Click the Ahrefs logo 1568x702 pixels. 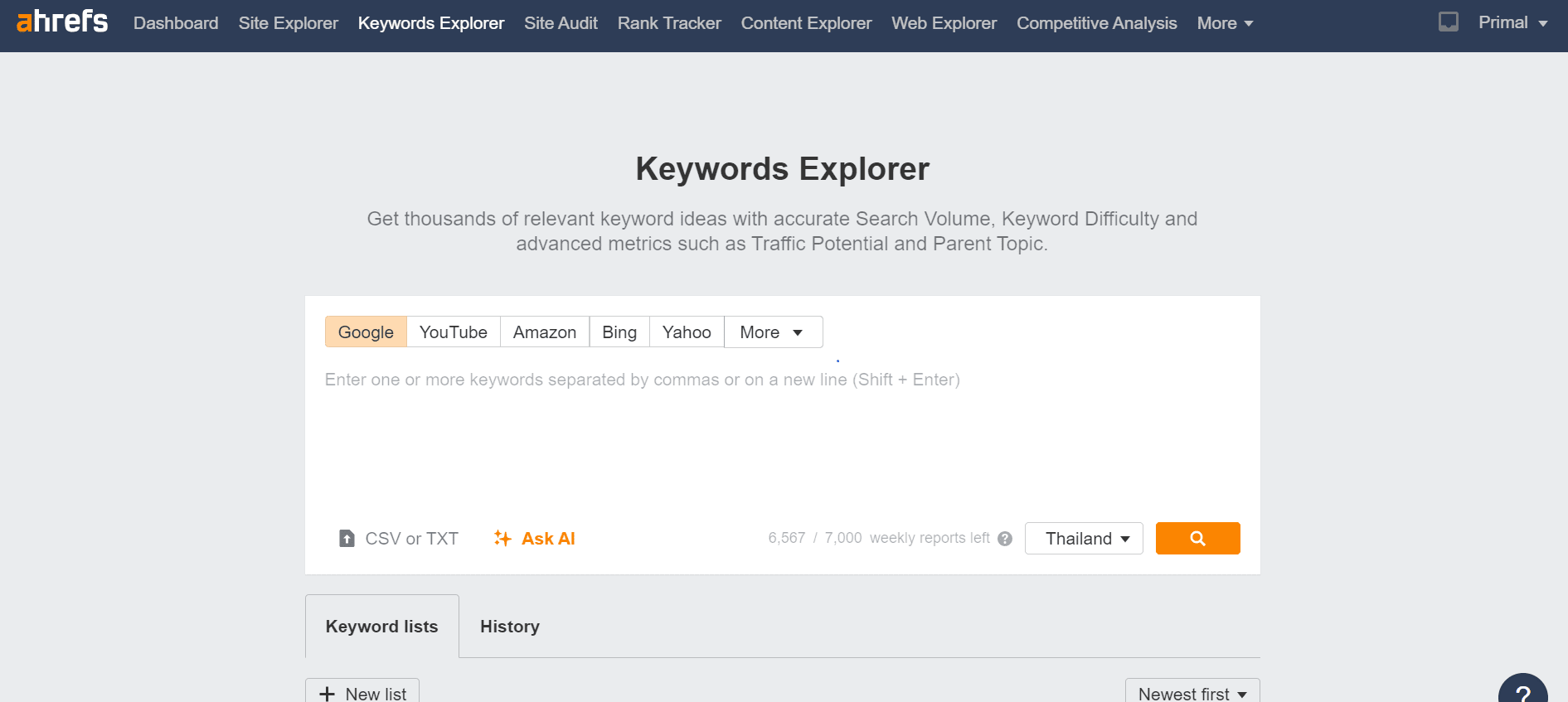62,22
